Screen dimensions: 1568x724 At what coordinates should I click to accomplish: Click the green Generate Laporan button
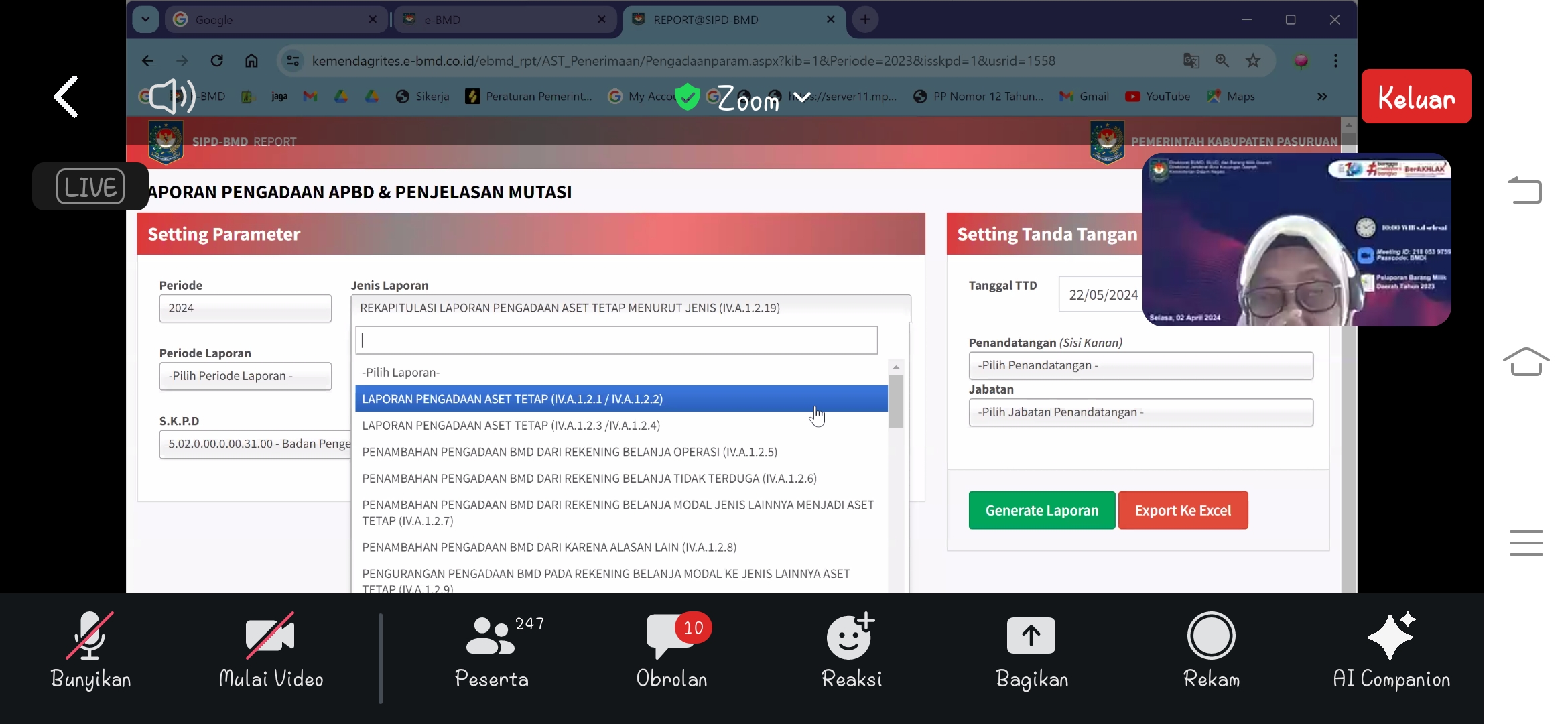(1041, 511)
